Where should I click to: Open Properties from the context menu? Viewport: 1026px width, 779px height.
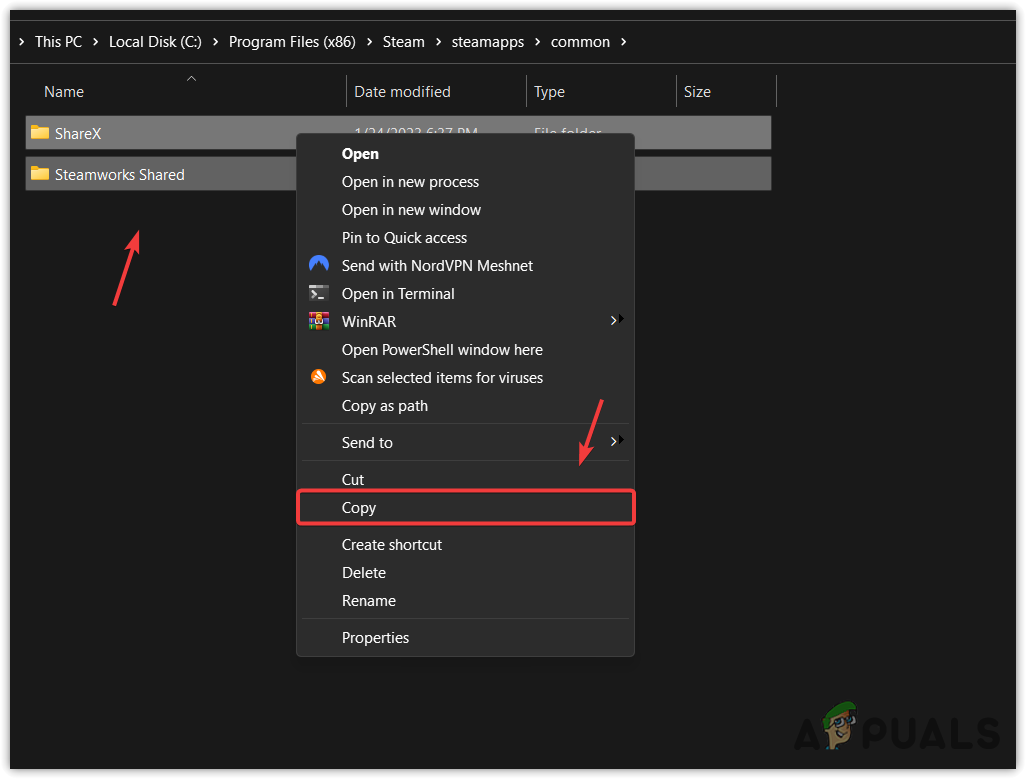[x=375, y=637]
